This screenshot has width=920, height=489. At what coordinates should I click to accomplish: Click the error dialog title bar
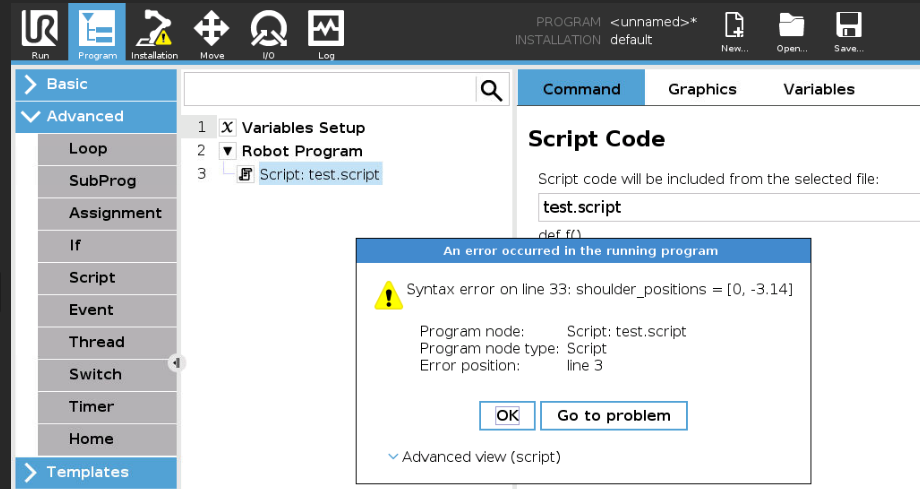tap(583, 251)
